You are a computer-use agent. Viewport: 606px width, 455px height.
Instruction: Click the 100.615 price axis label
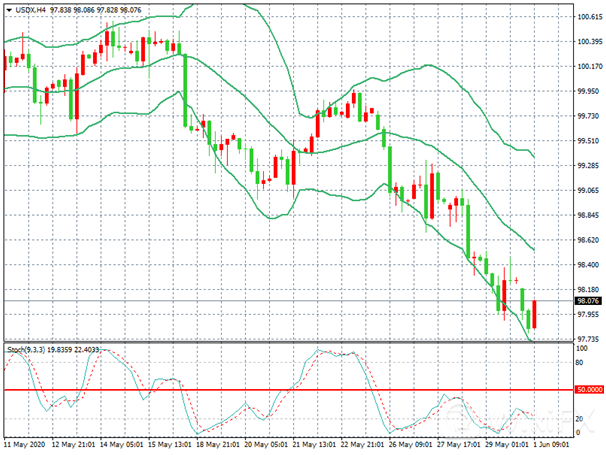[588, 17]
